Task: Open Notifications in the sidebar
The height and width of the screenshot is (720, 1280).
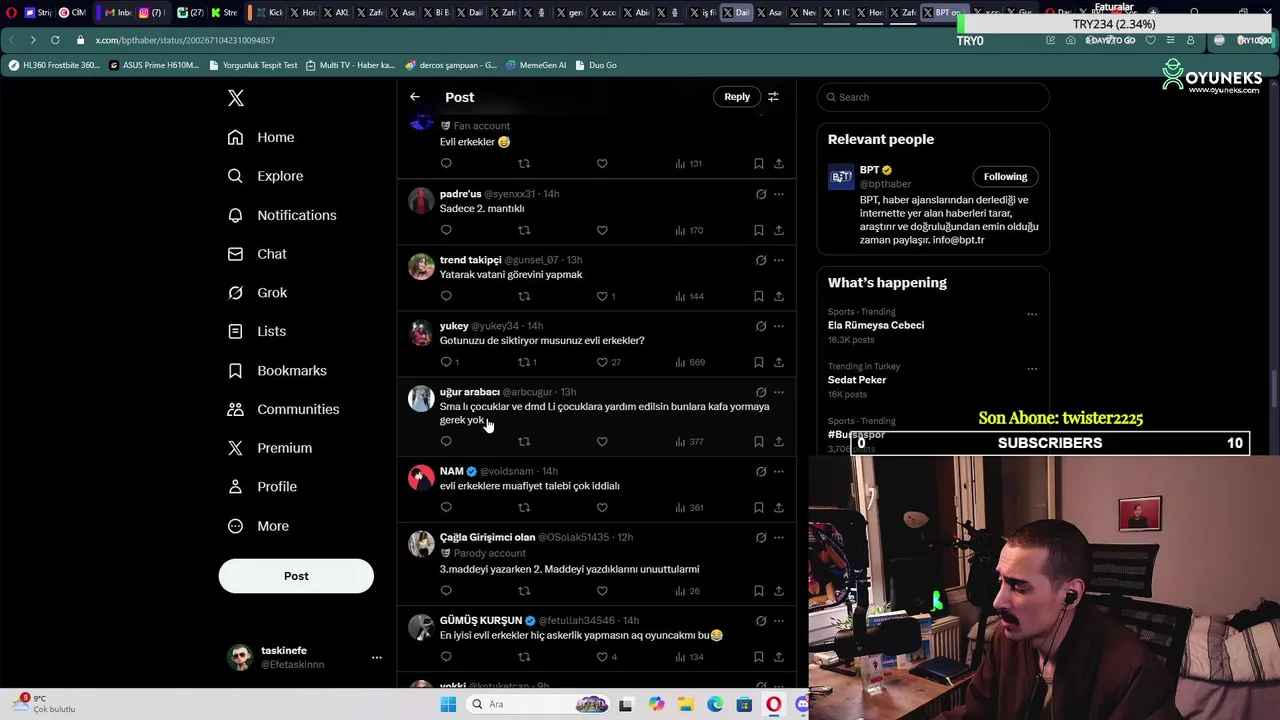Action: pyautogui.click(x=282, y=215)
